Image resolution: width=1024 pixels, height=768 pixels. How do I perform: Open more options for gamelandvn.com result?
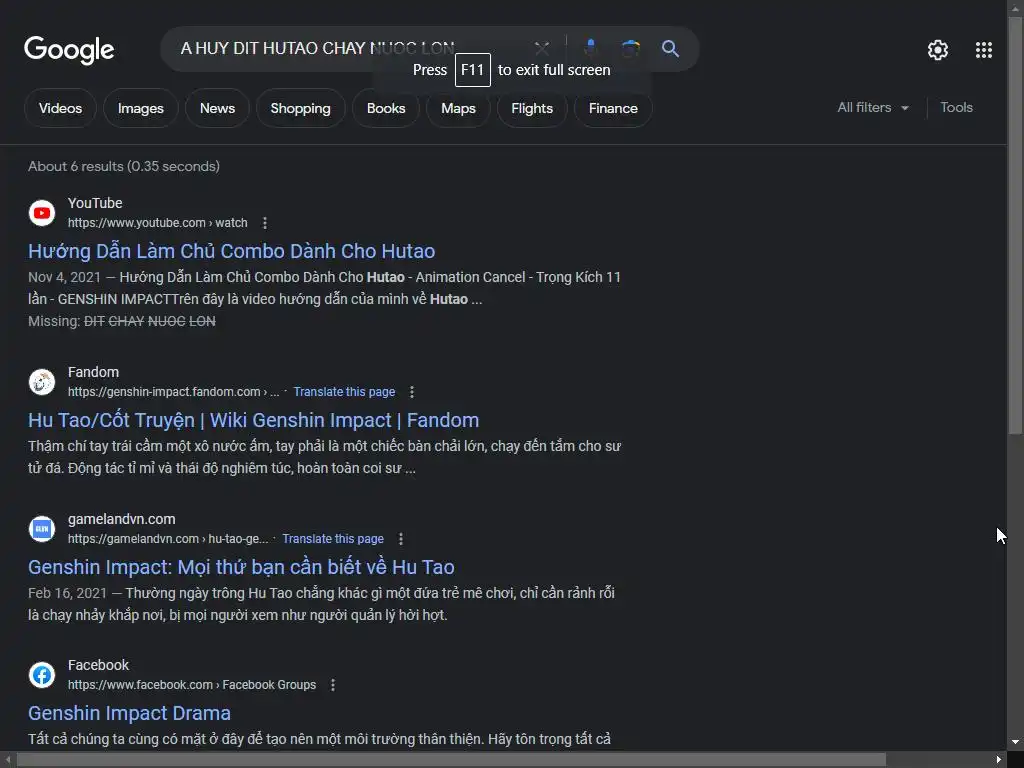[x=400, y=539]
